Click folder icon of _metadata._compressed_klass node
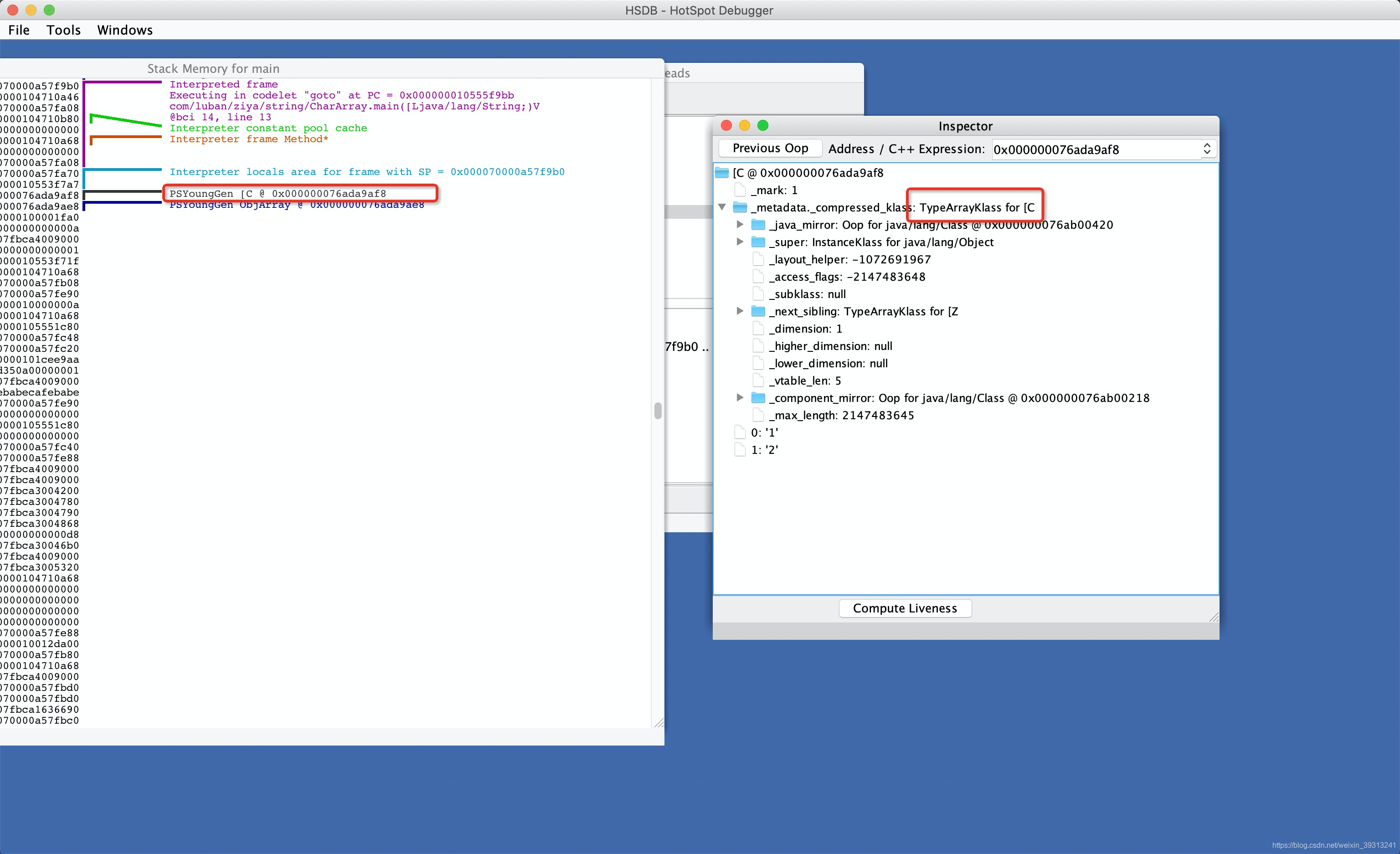The width and height of the screenshot is (1400, 854). [x=740, y=207]
